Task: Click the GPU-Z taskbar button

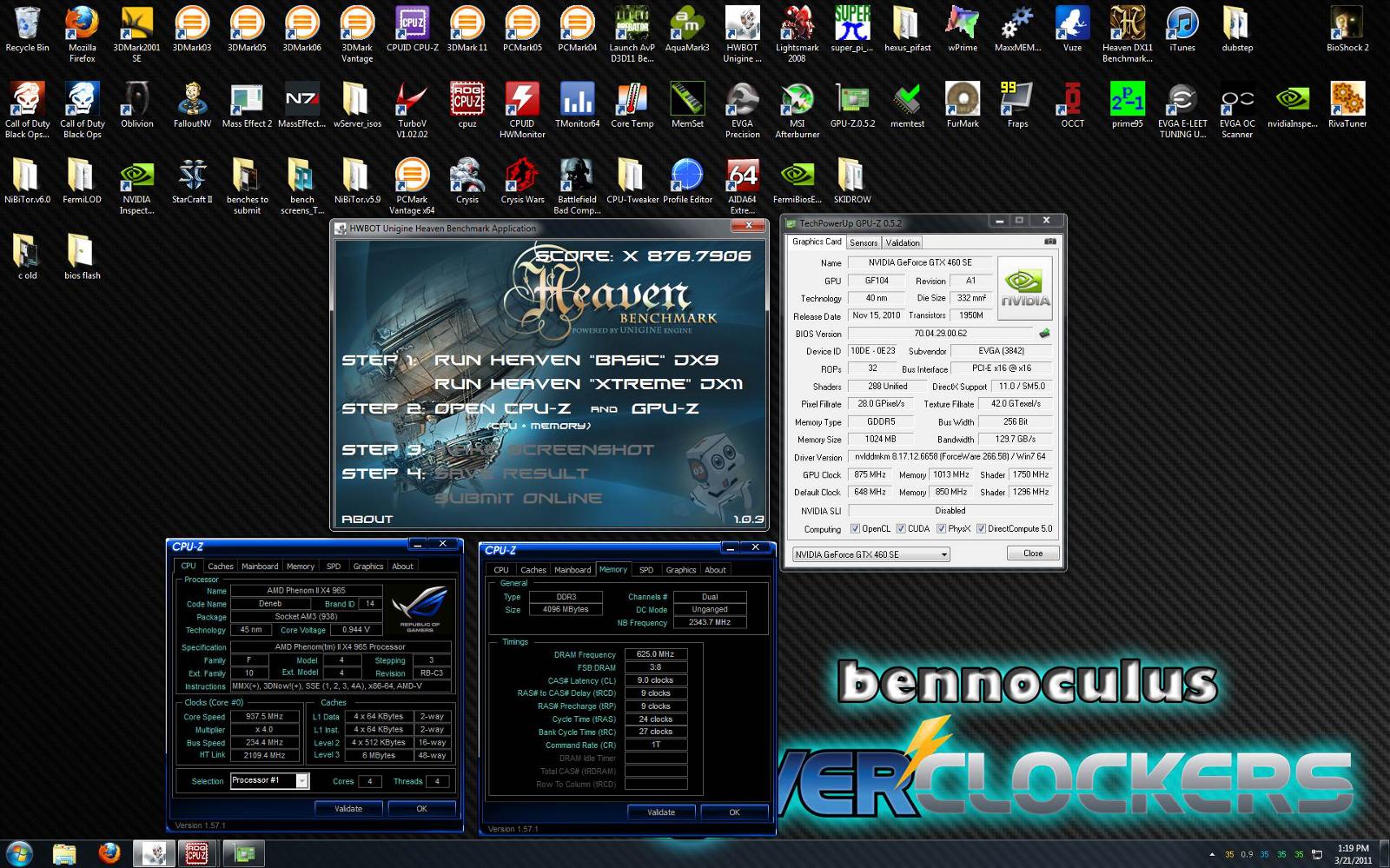Action: pyautogui.click(x=243, y=854)
